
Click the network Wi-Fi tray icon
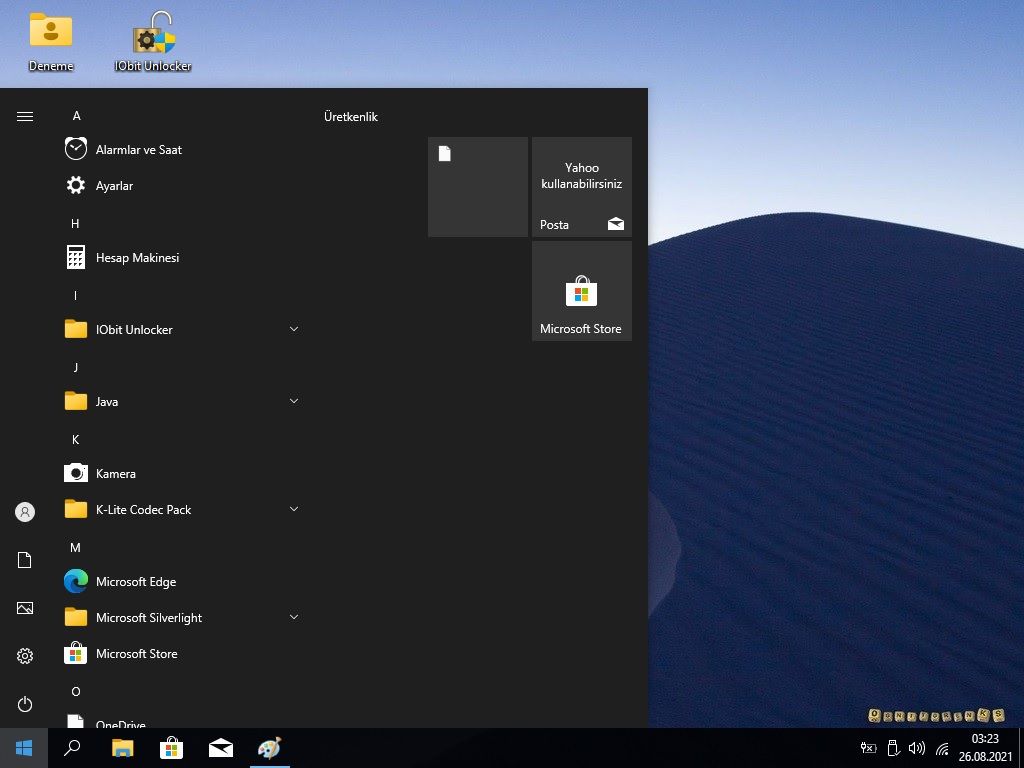(942, 748)
